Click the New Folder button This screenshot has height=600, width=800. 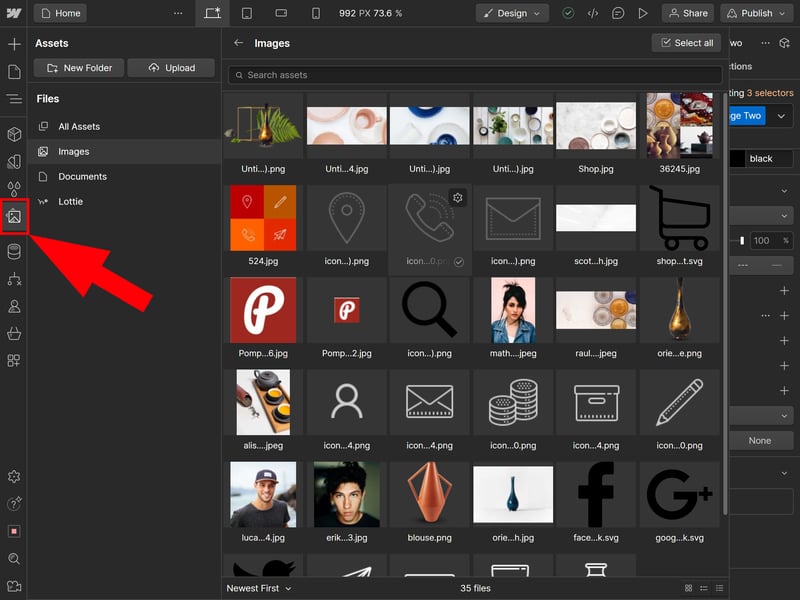tap(78, 68)
